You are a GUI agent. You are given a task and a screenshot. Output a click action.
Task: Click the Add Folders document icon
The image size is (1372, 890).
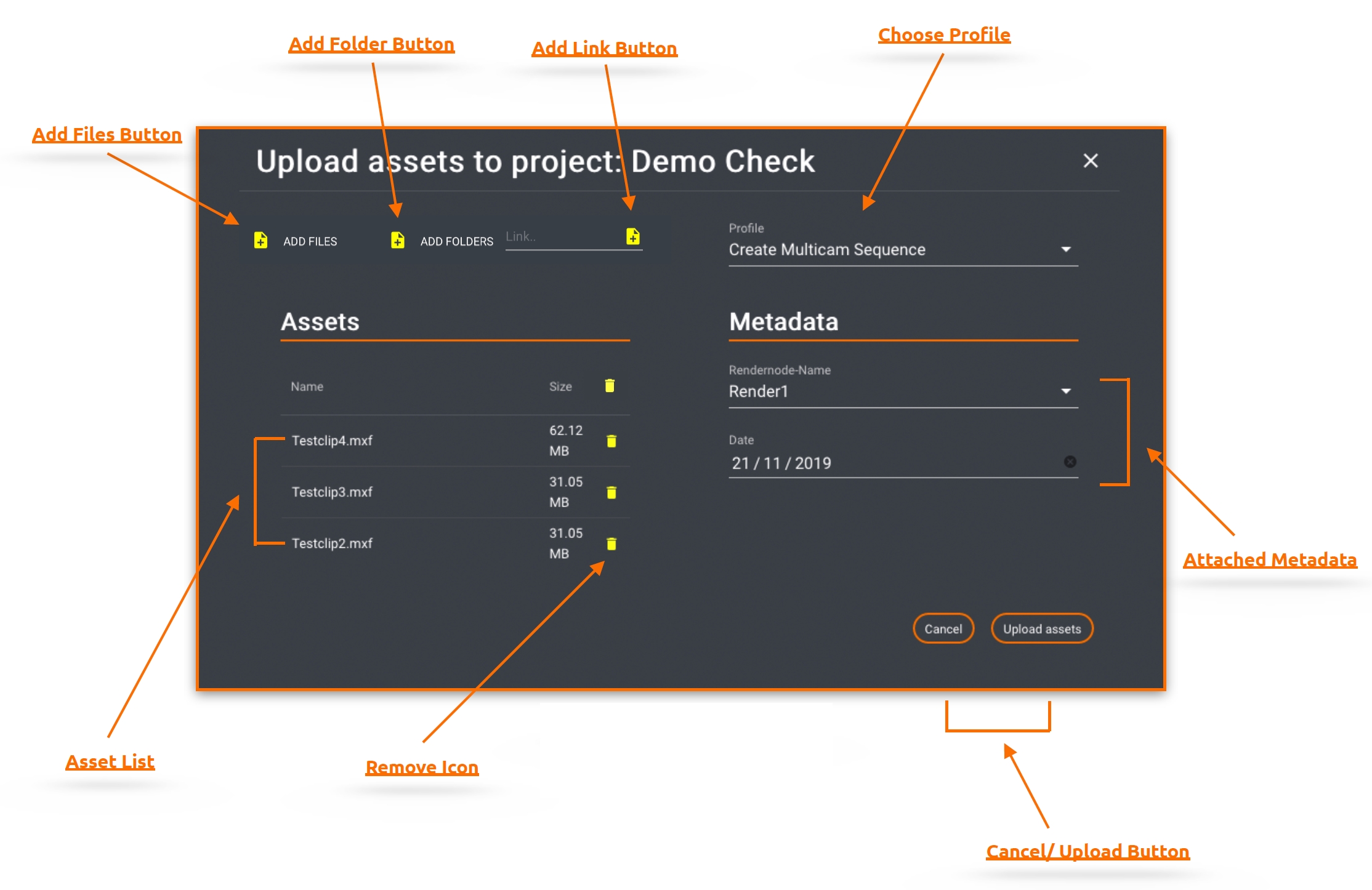point(398,240)
